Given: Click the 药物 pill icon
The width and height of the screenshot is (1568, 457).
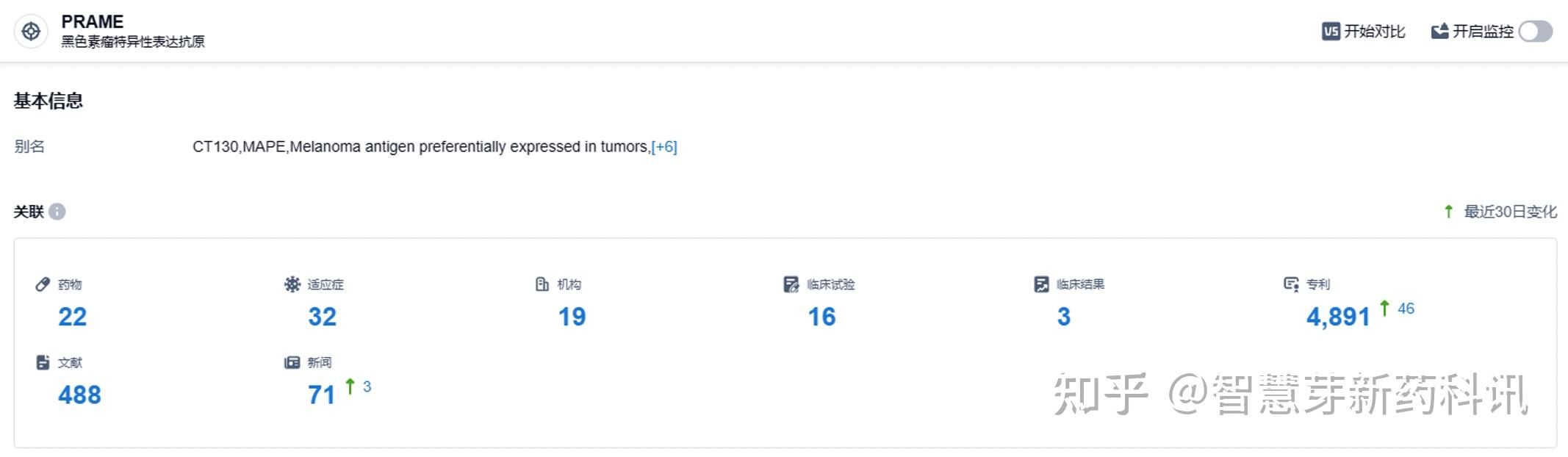Looking at the screenshot, I should (43, 284).
